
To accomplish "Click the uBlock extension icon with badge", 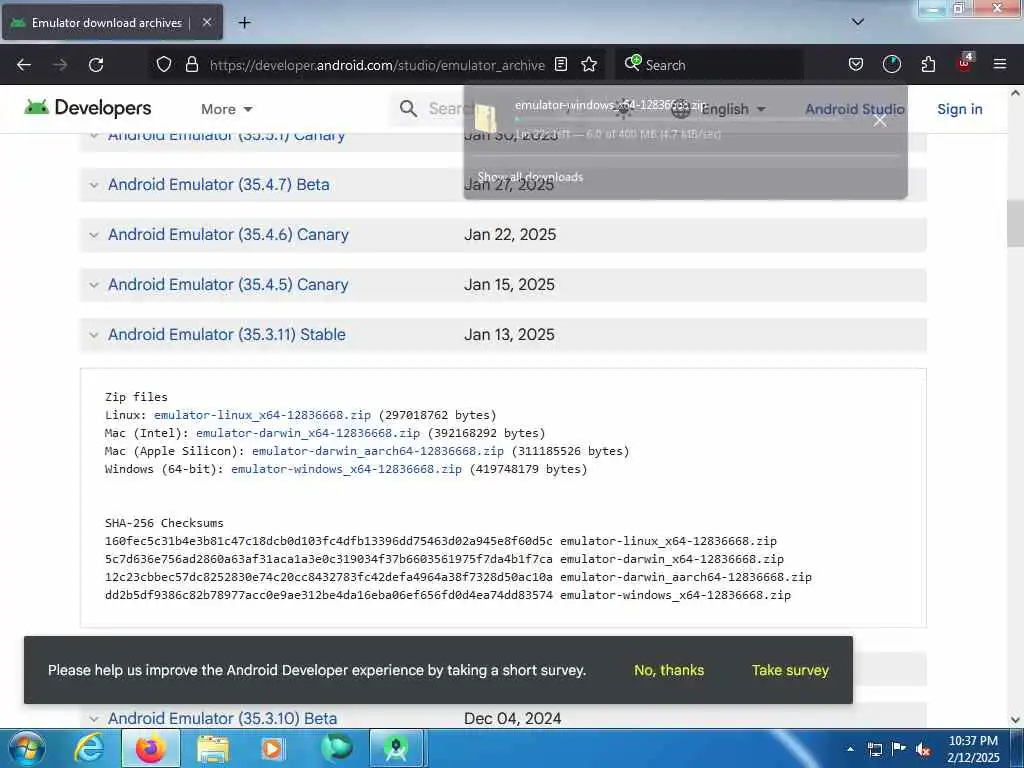I will point(965,63).
